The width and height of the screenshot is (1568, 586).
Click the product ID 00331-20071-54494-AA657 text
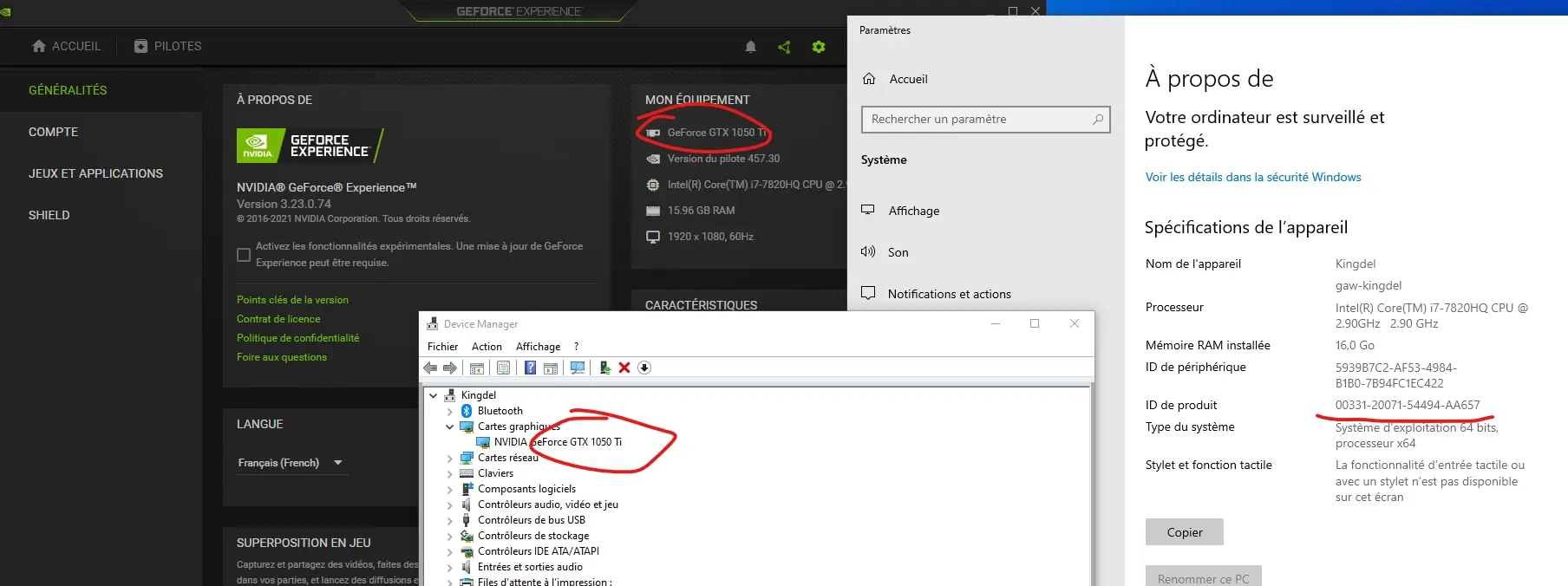[1408, 405]
